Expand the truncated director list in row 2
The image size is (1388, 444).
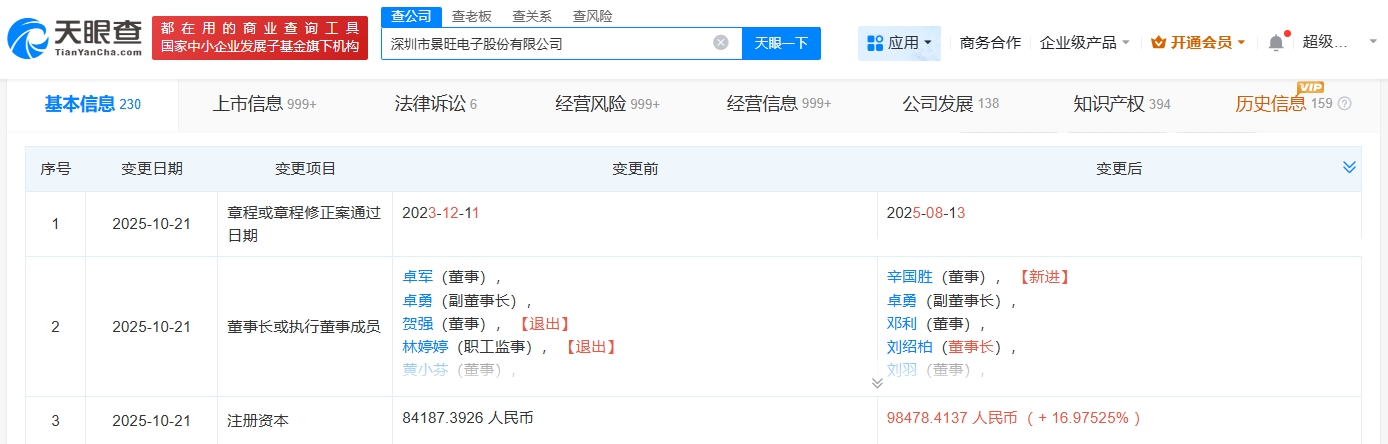click(877, 383)
